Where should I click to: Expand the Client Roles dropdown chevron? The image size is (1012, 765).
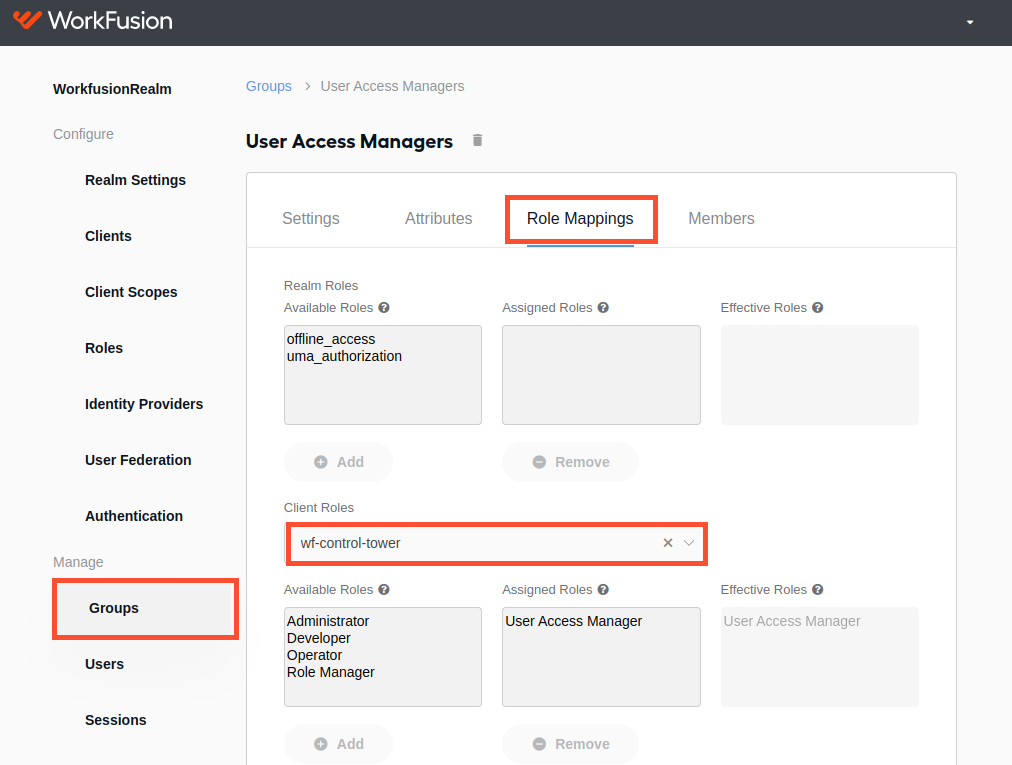pos(689,543)
